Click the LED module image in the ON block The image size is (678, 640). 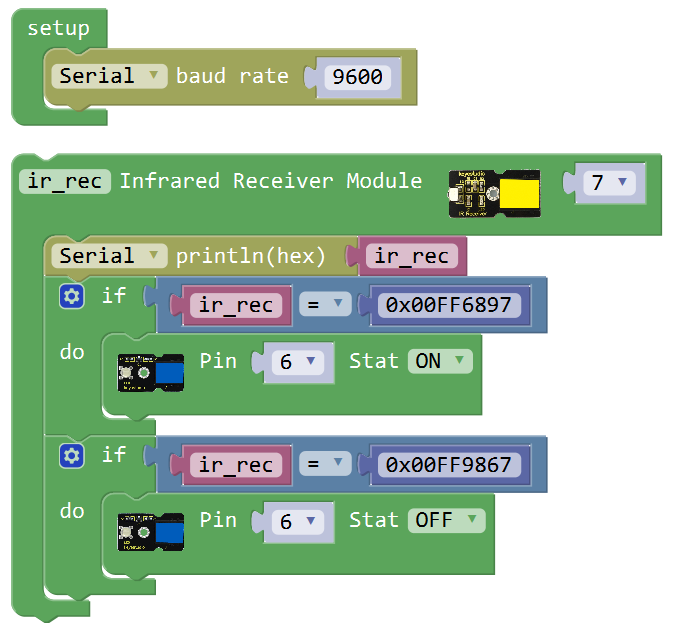click(151, 371)
